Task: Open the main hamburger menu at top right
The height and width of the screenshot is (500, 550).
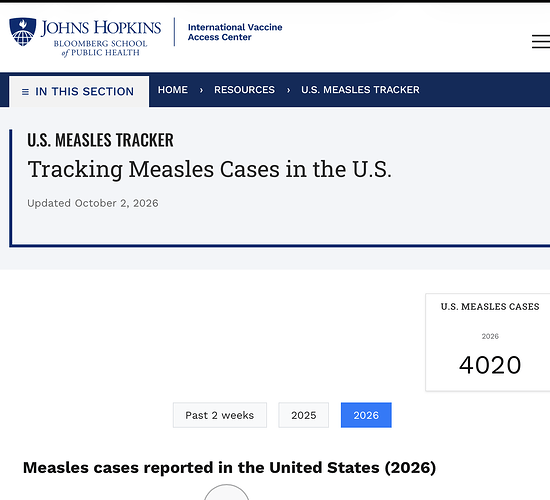Action: 541,41
